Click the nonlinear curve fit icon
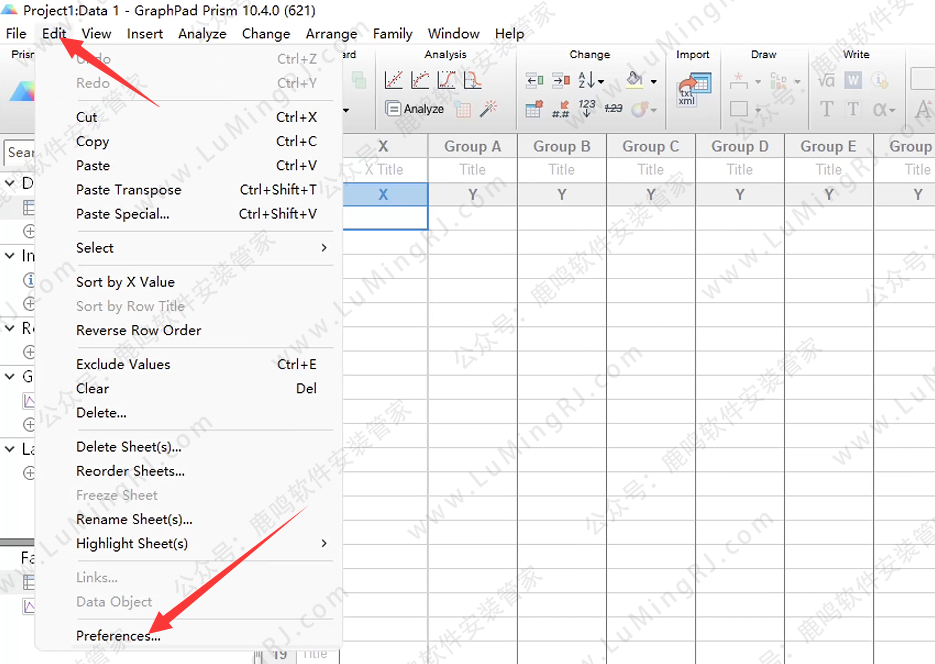This screenshot has width=935, height=664. coord(420,79)
